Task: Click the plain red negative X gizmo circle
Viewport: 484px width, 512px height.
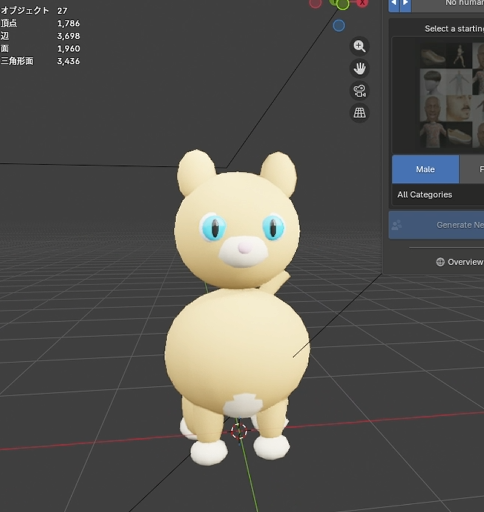Action: click(315, 3)
